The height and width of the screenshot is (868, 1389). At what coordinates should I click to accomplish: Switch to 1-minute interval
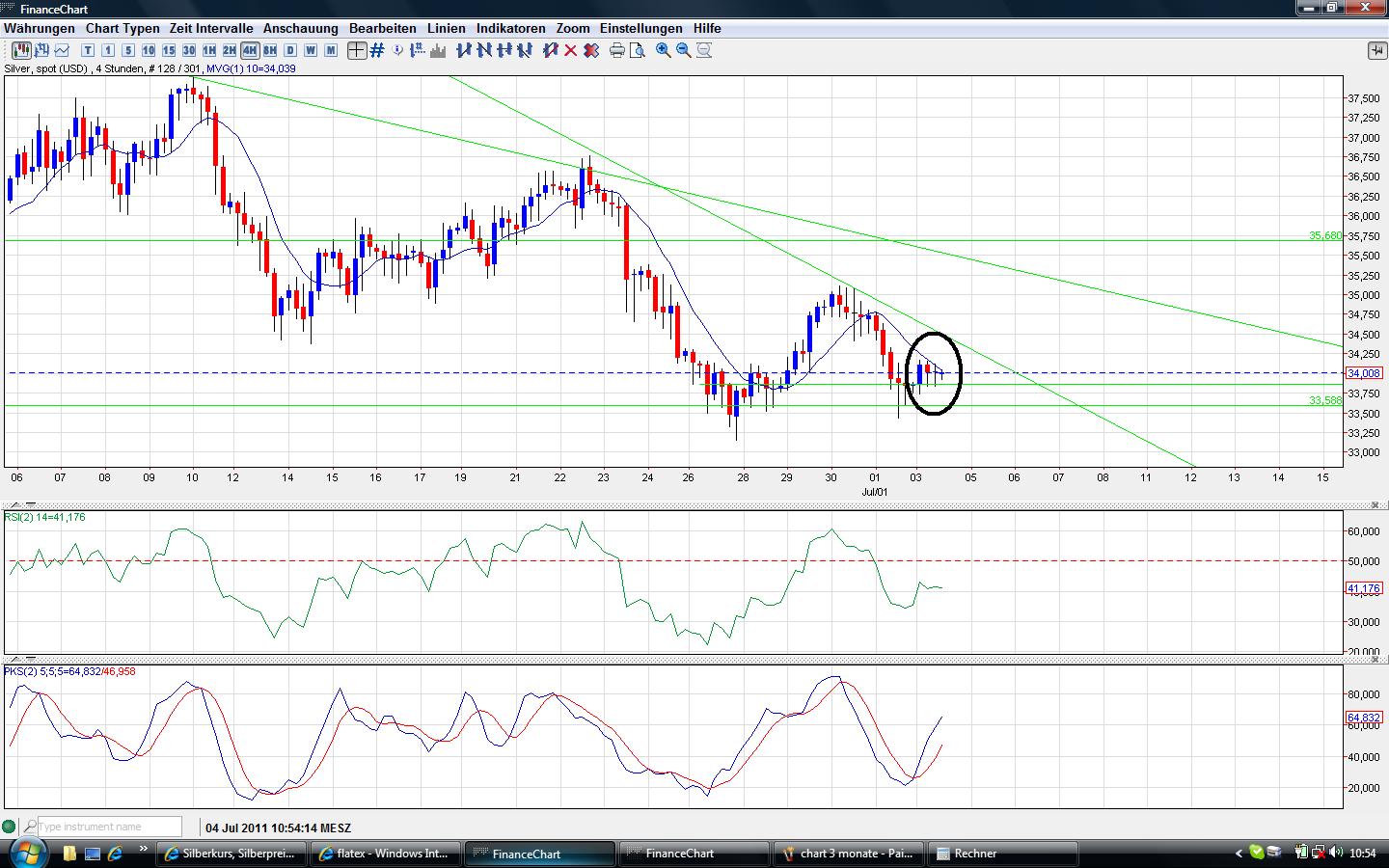pyautogui.click(x=108, y=50)
